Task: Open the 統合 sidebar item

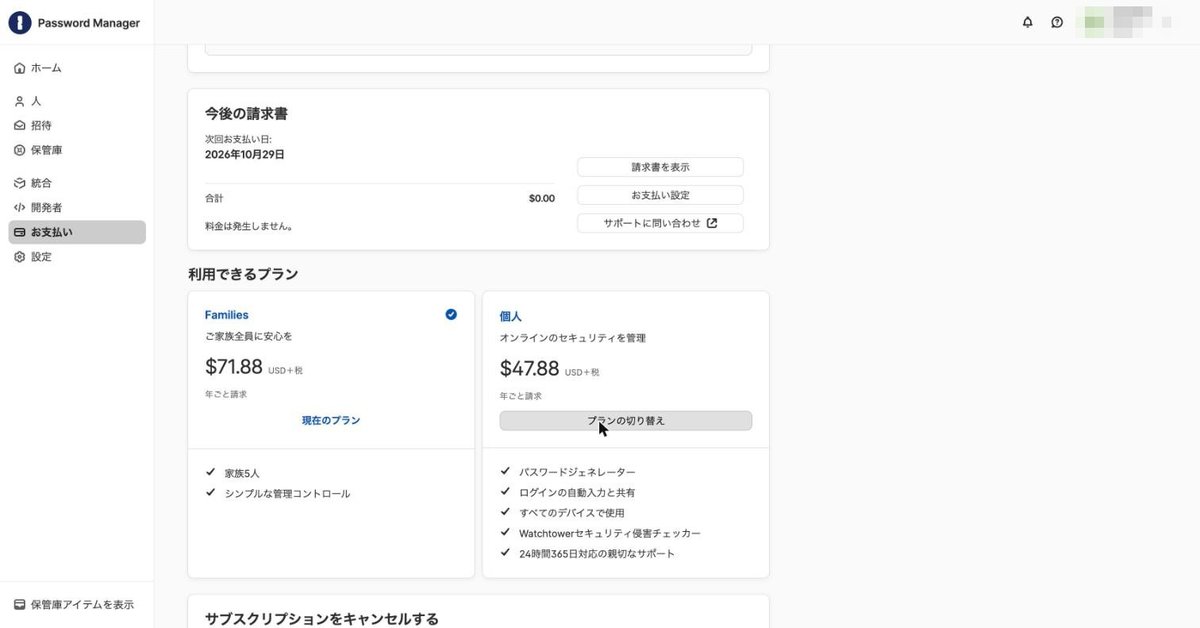Action: pyautogui.click(x=77, y=183)
